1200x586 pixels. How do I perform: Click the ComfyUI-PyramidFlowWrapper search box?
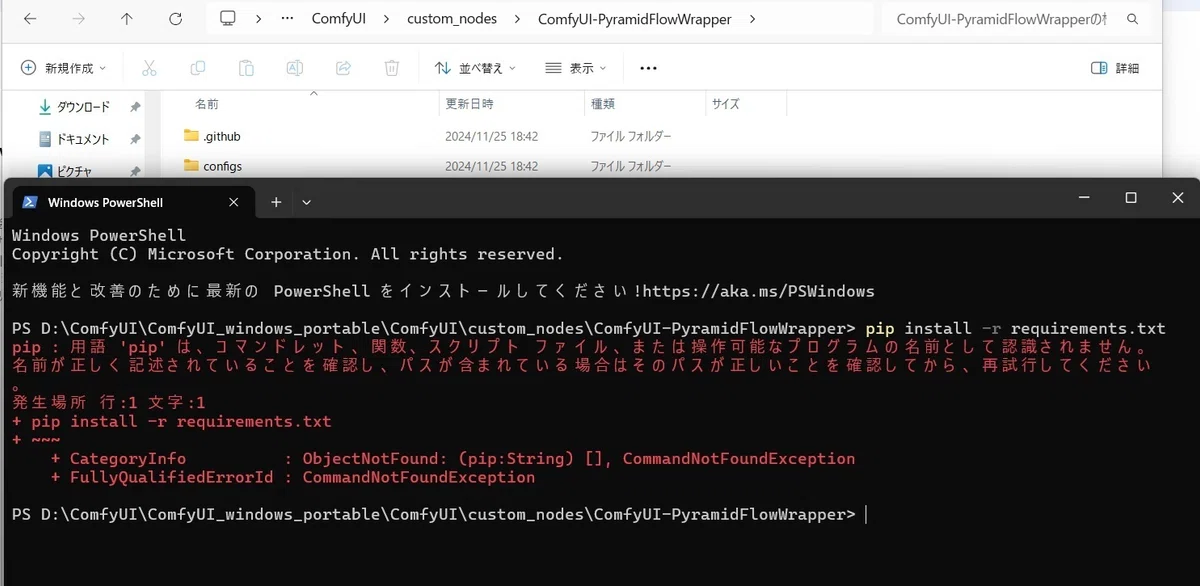coord(1016,19)
